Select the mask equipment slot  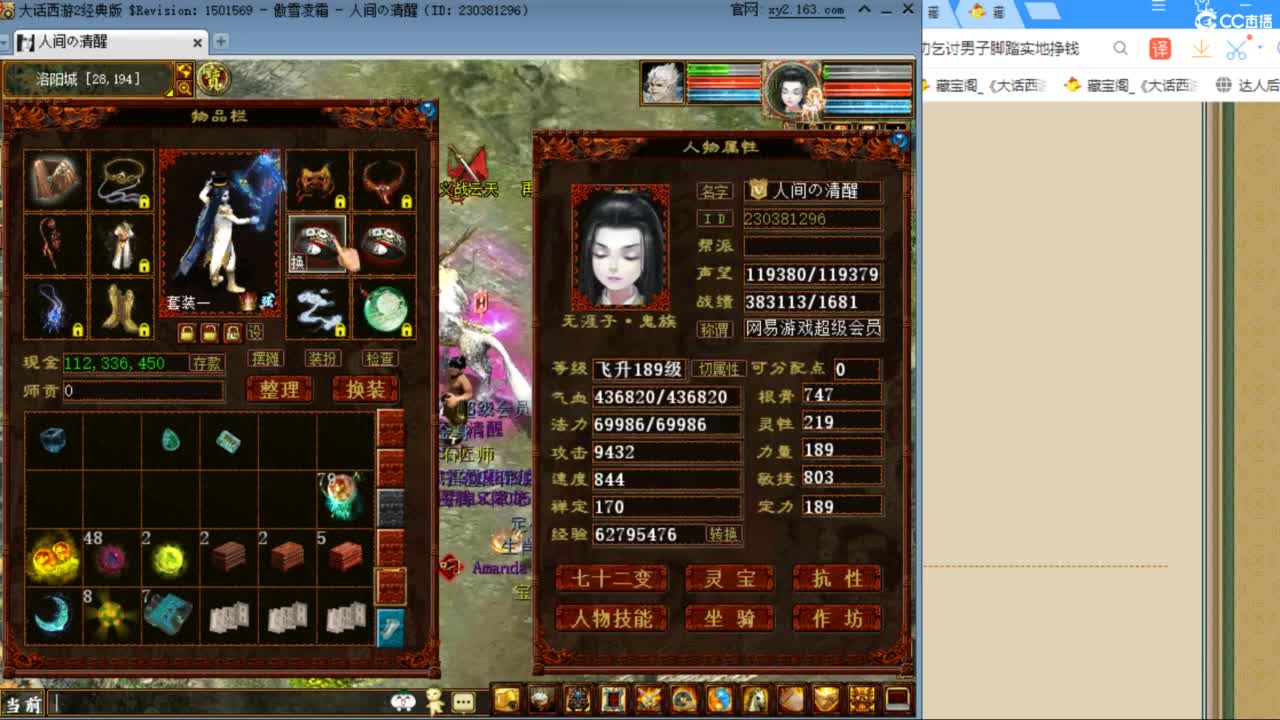(x=318, y=180)
